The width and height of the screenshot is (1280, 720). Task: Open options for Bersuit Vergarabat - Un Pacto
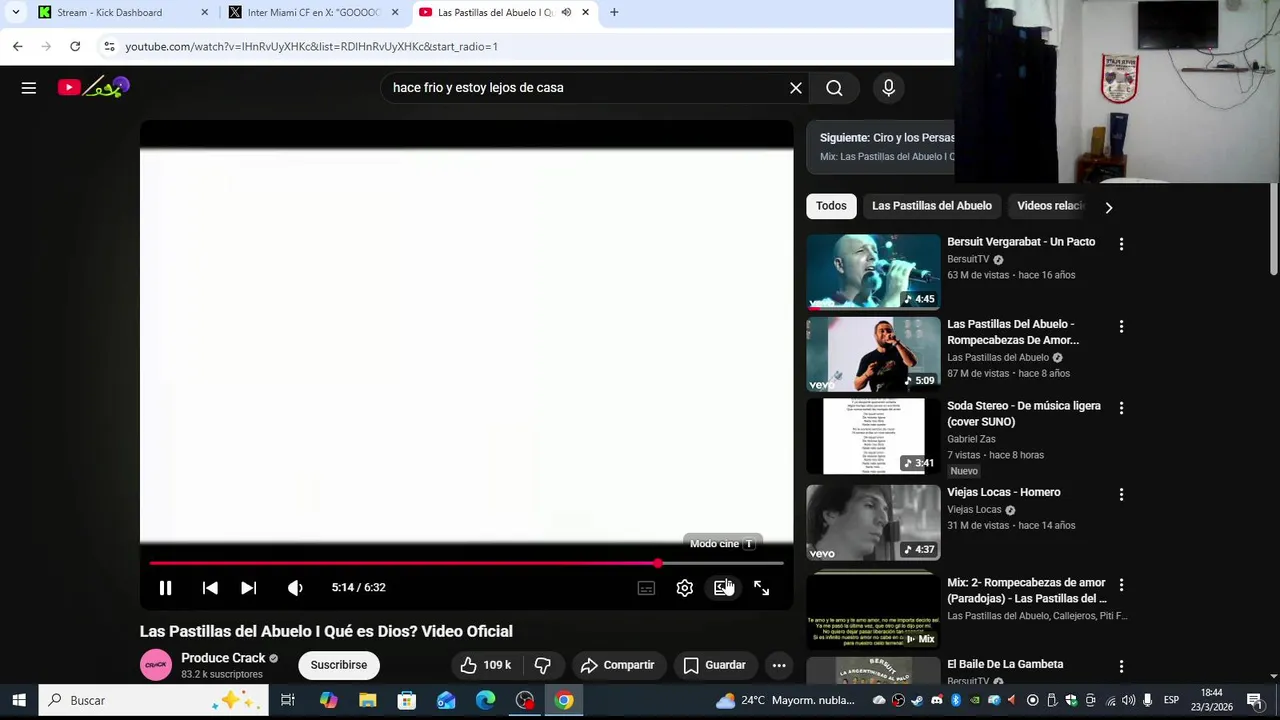click(x=1121, y=244)
